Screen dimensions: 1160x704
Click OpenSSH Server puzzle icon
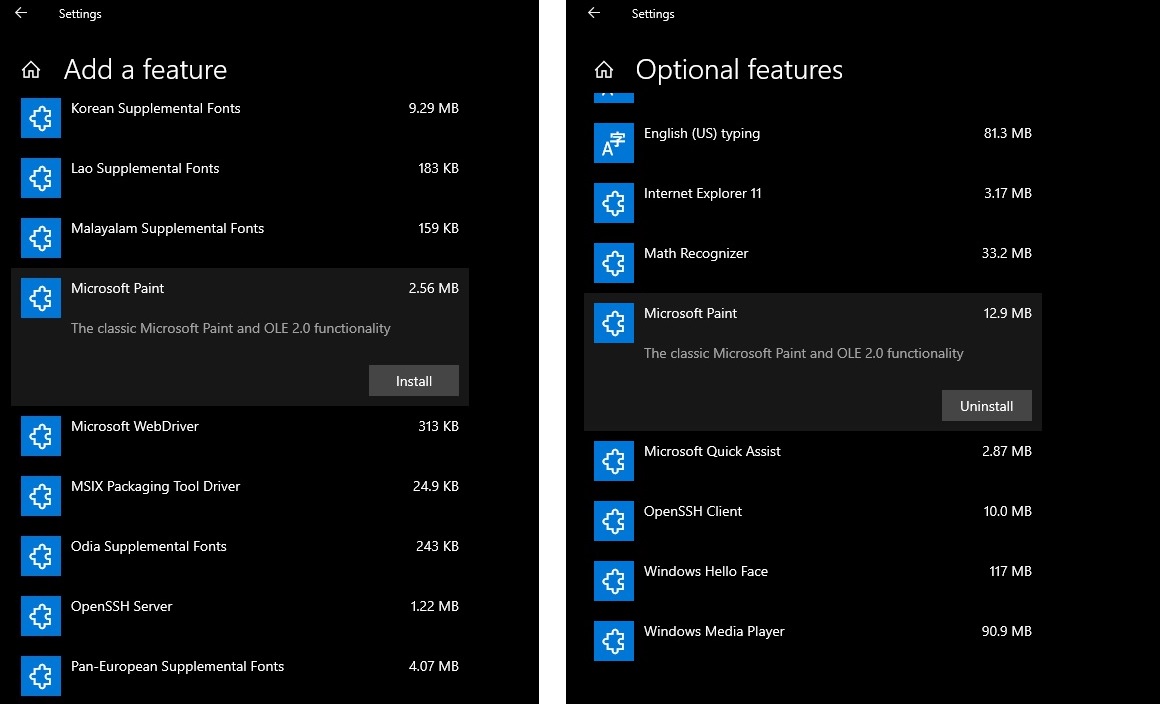pos(41,616)
